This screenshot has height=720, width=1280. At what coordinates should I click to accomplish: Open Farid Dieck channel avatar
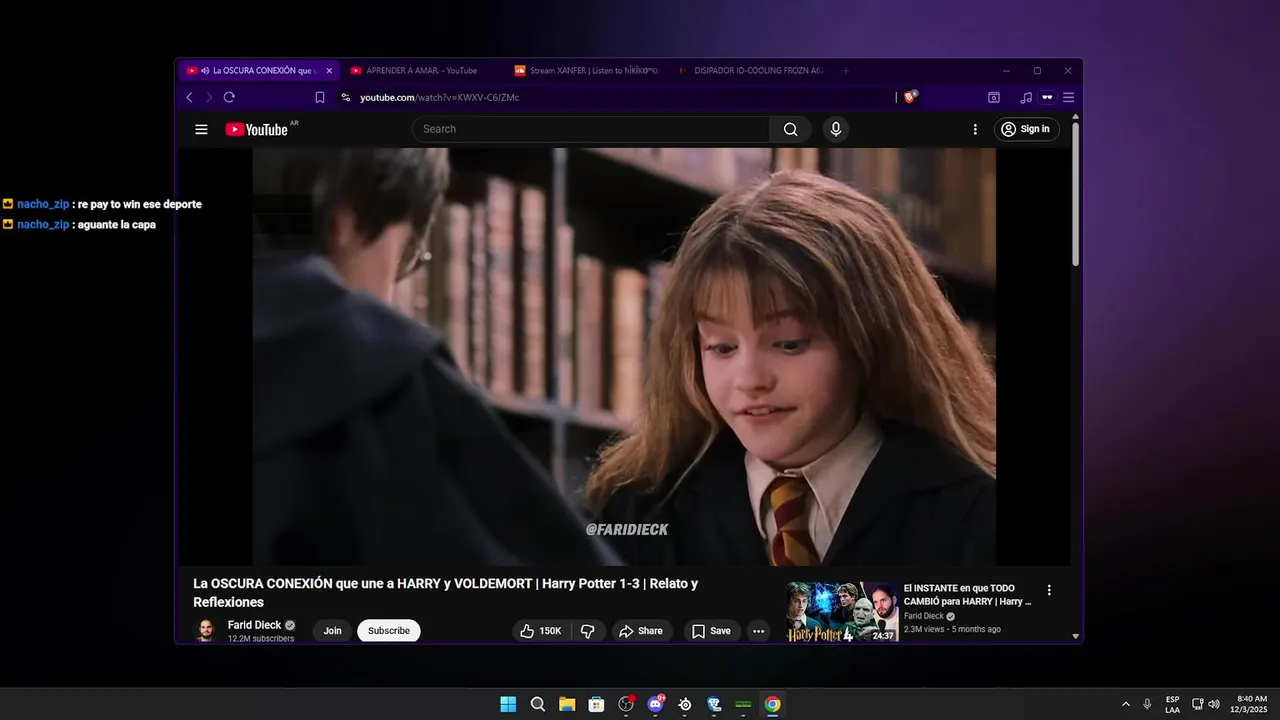pos(205,631)
